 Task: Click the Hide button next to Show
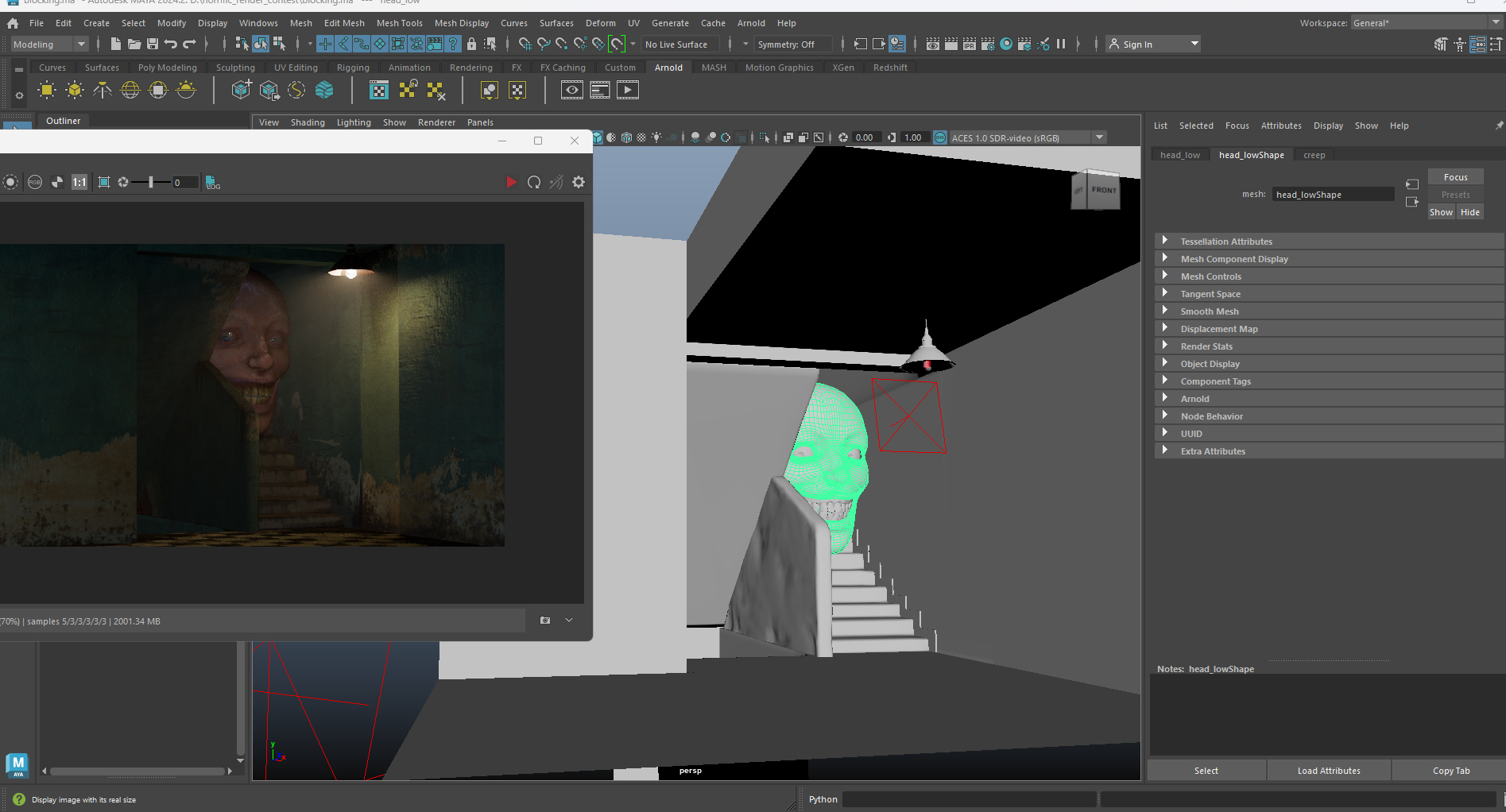tap(1469, 212)
